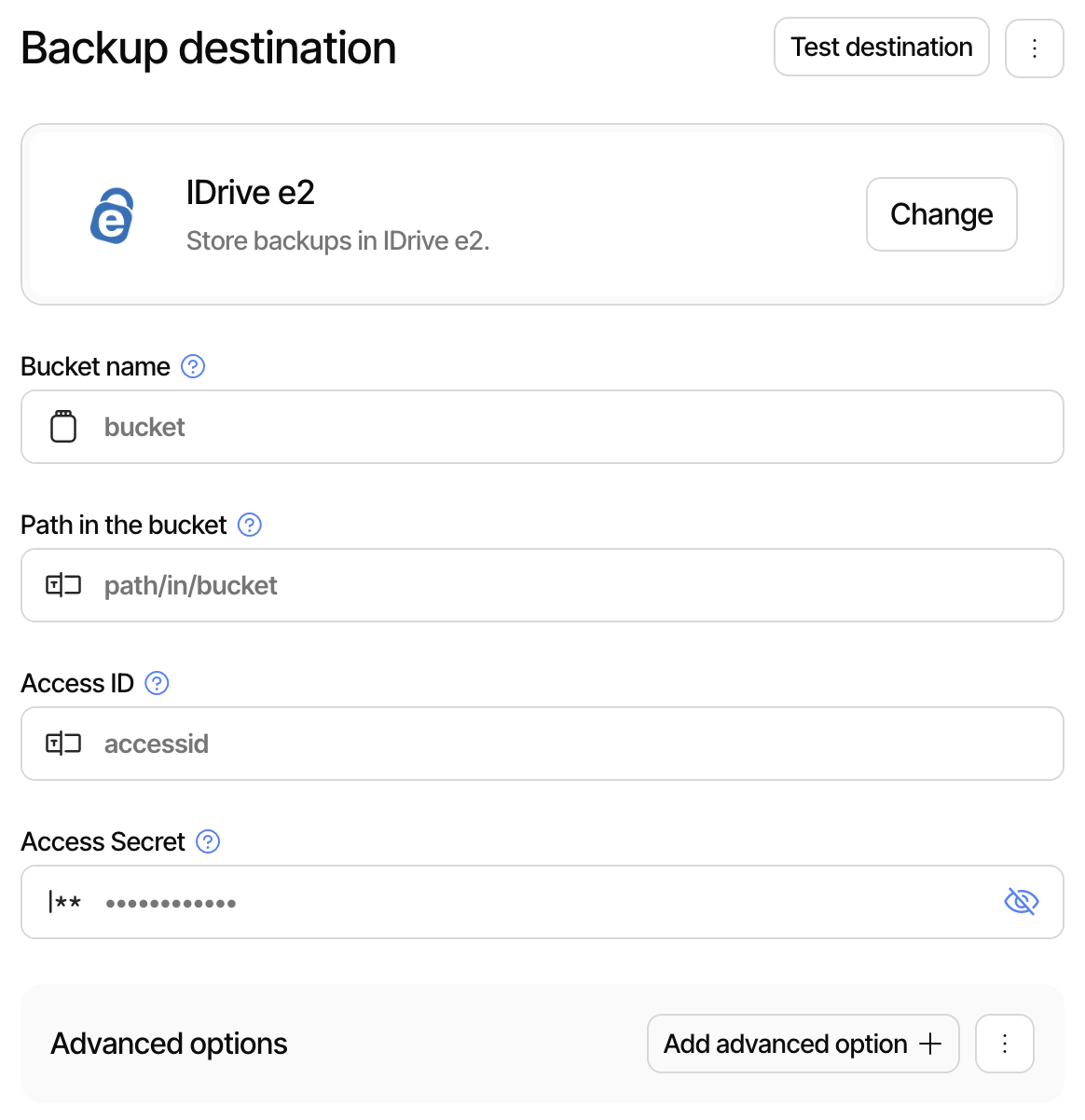The image size is (1085, 1120).
Task: Click the IDrive e2 logo icon
Action: (x=112, y=214)
